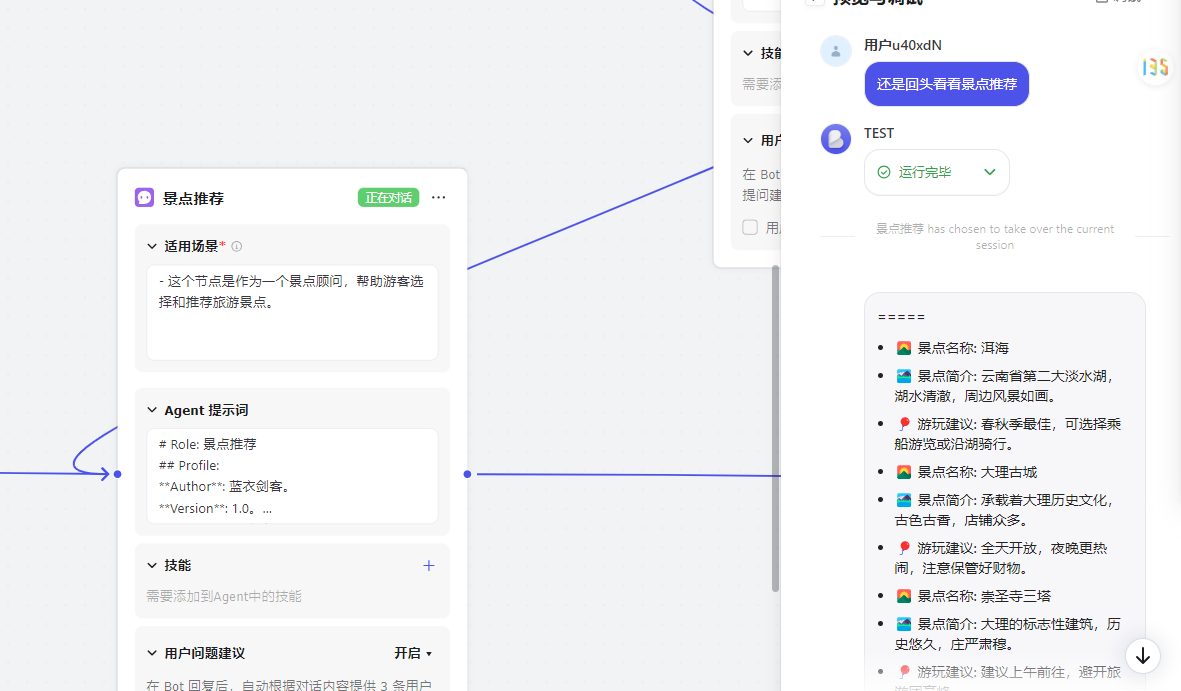
Task: Click the right output port of 景点推荐 node
Action: click(x=468, y=474)
